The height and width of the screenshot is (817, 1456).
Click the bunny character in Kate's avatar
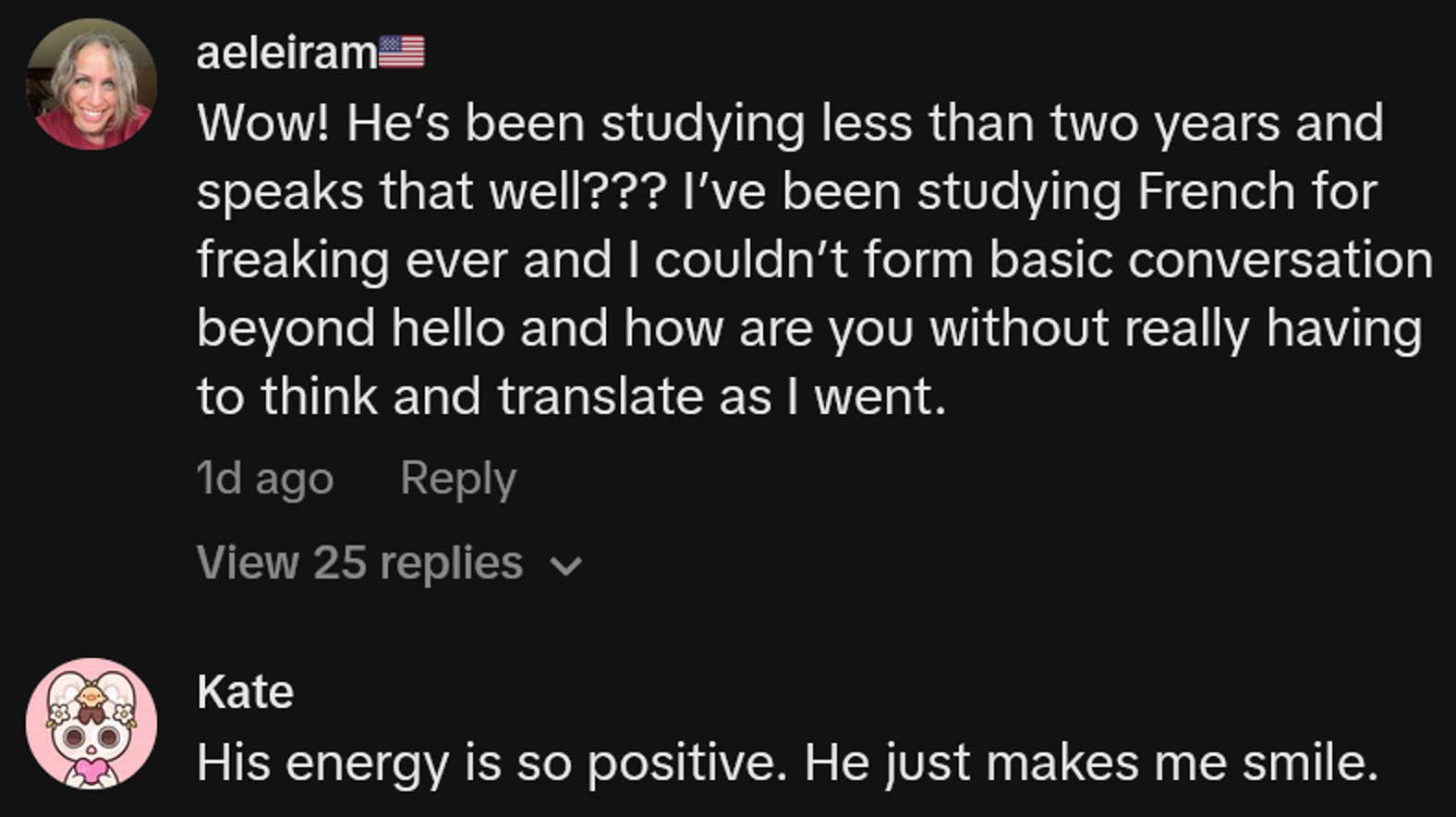tap(92, 739)
